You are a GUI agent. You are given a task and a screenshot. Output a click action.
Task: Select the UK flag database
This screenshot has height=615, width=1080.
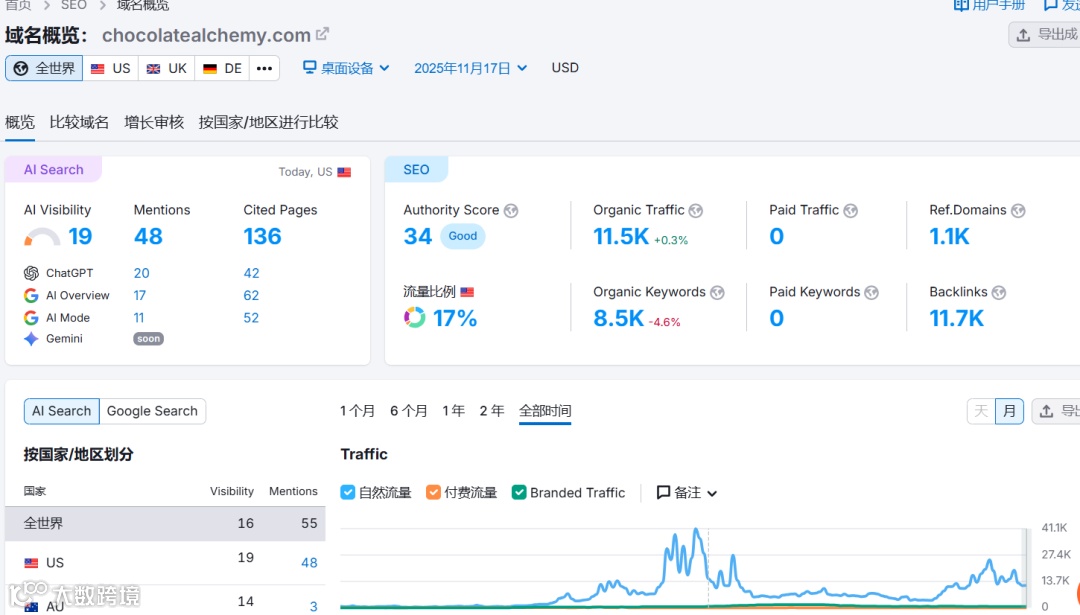click(167, 68)
